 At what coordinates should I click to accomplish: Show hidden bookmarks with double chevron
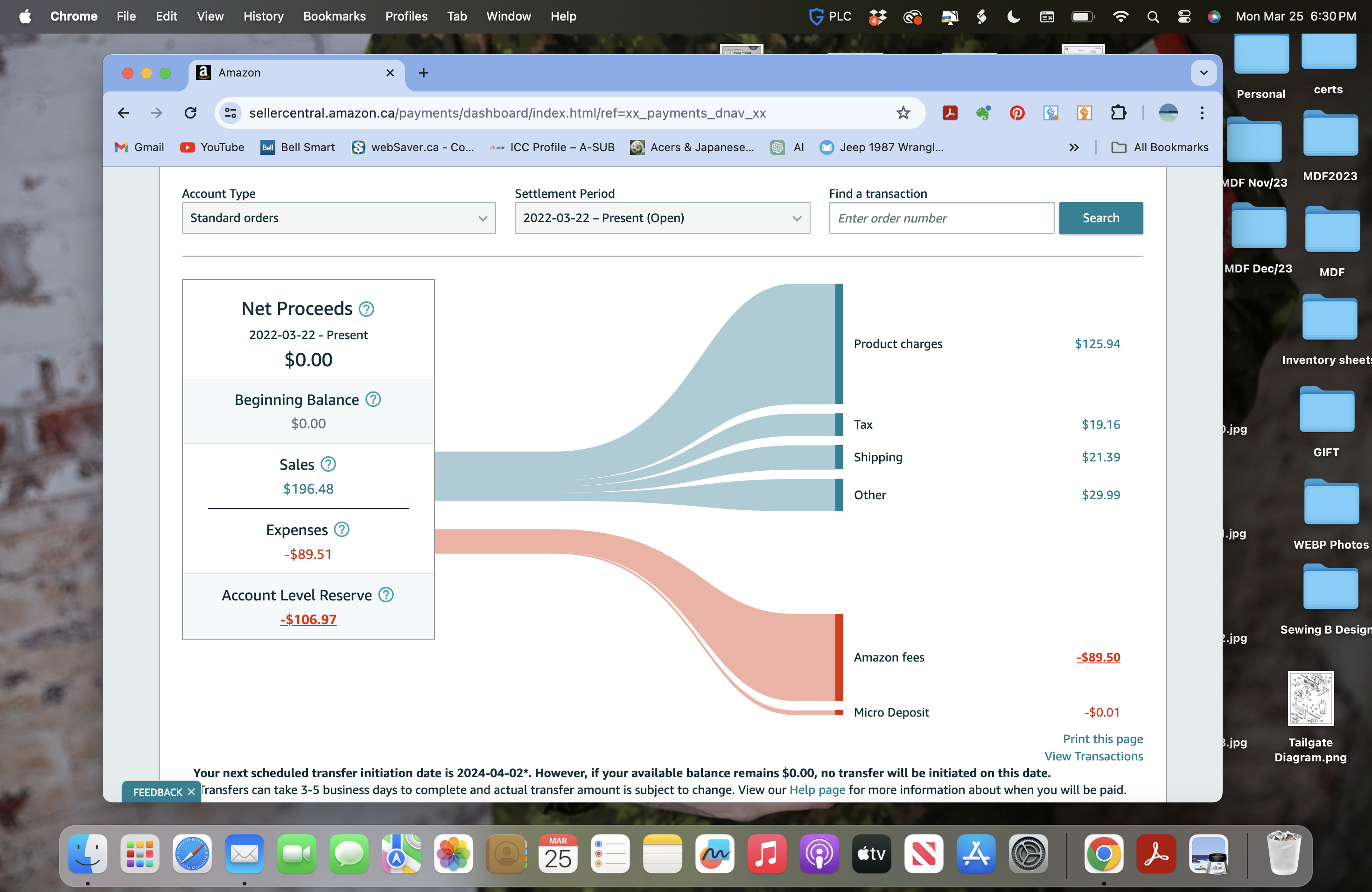point(1073,147)
